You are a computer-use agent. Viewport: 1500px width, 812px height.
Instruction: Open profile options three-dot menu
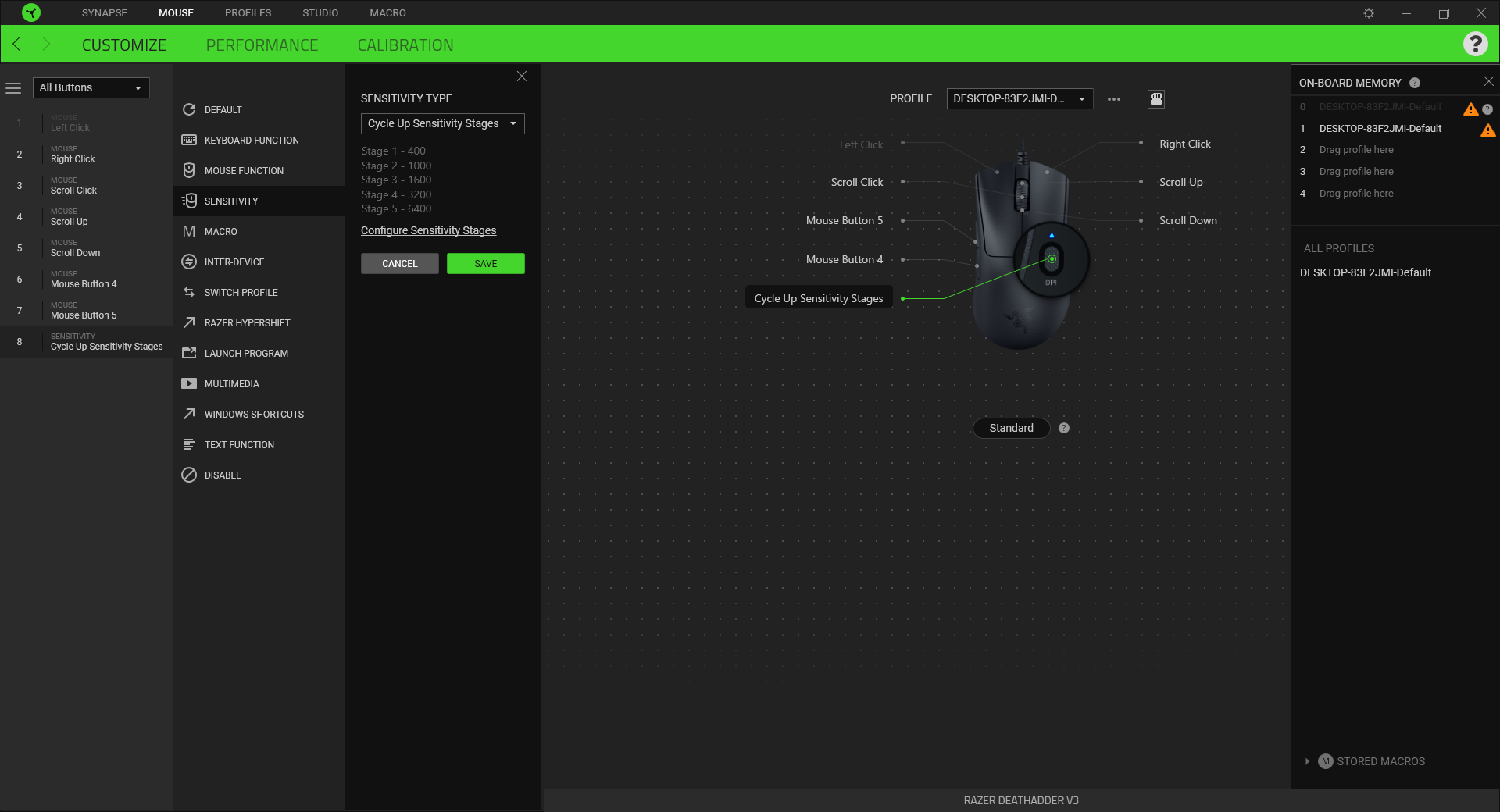[x=1114, y=99]
